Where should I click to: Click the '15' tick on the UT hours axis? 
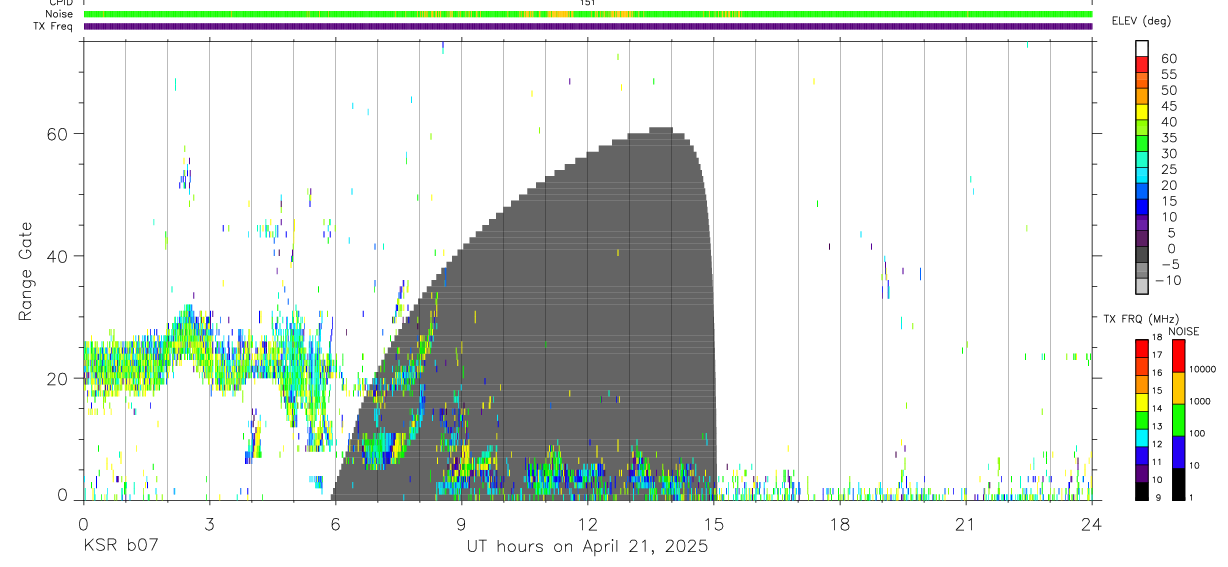coord(713,523)
